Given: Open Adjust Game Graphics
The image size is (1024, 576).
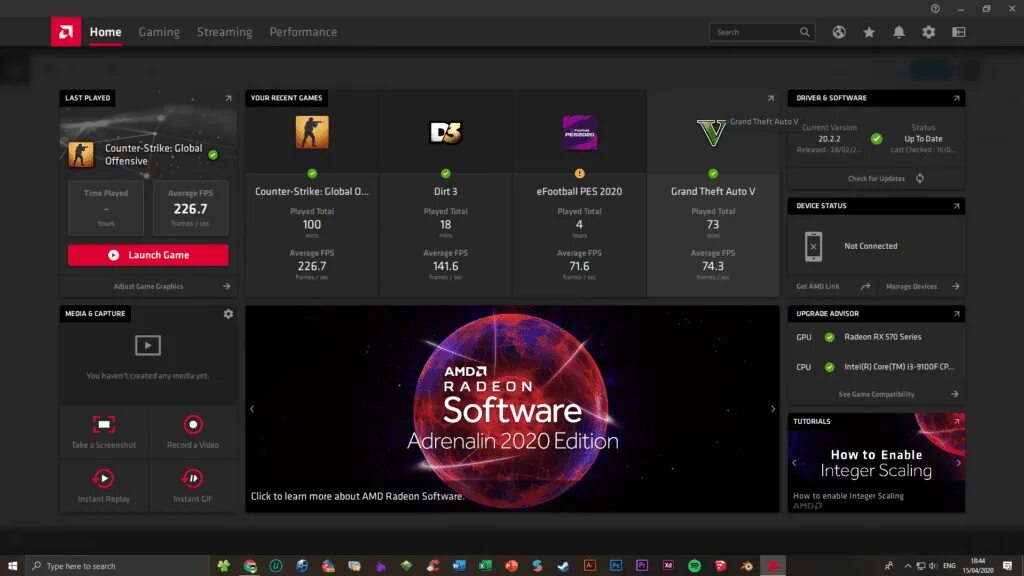Looking at the screenshot, I should coord(148,287).
